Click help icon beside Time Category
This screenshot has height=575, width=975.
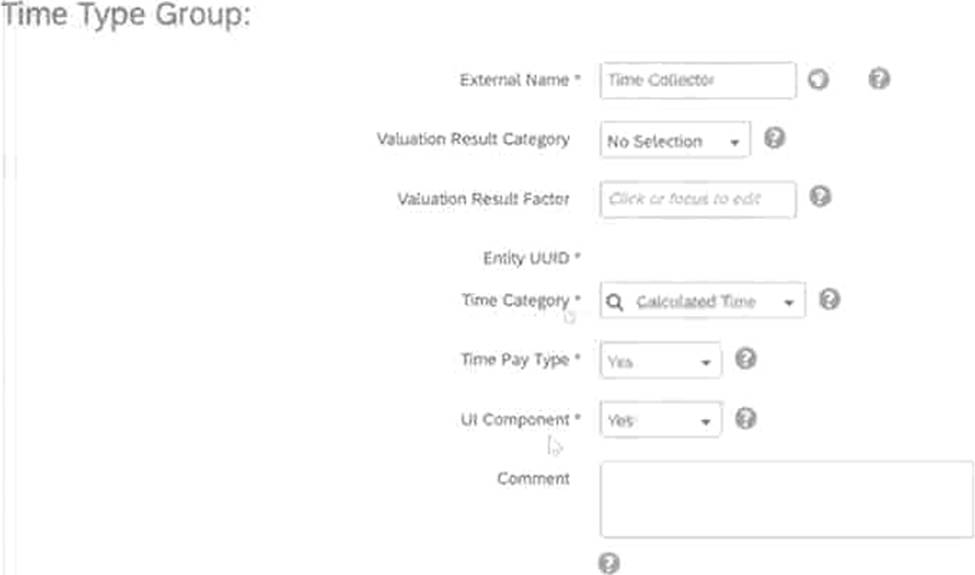829,300
